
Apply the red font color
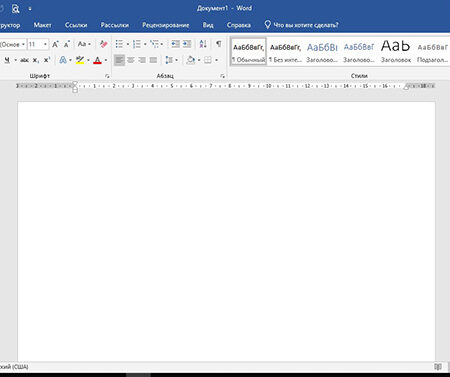pos(97,60)
